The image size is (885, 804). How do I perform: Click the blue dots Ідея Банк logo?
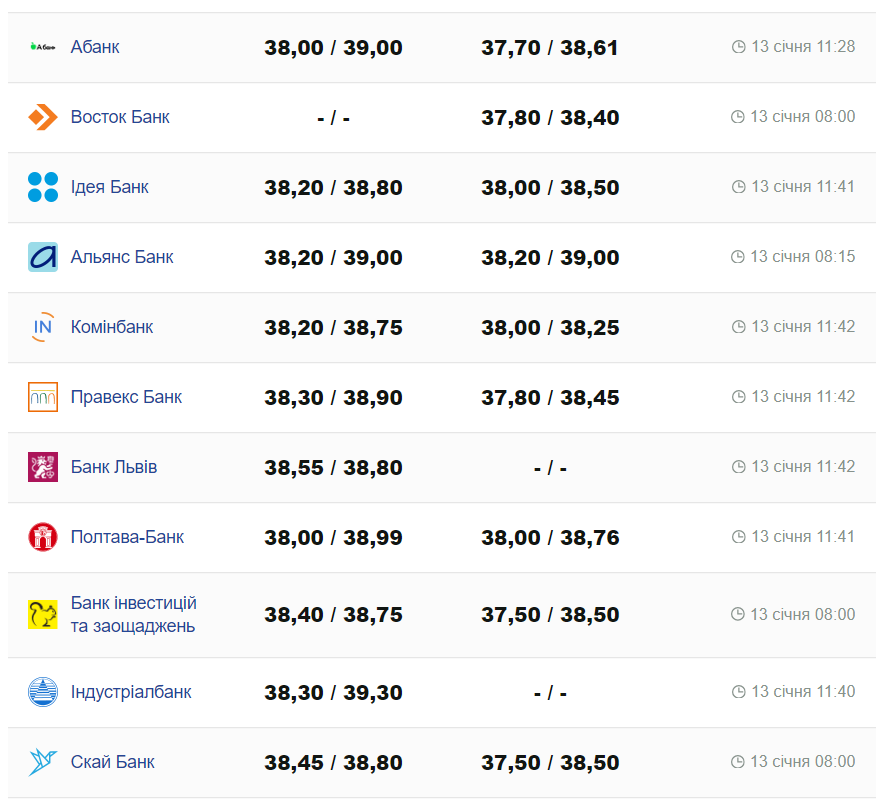tap(43, 187)
